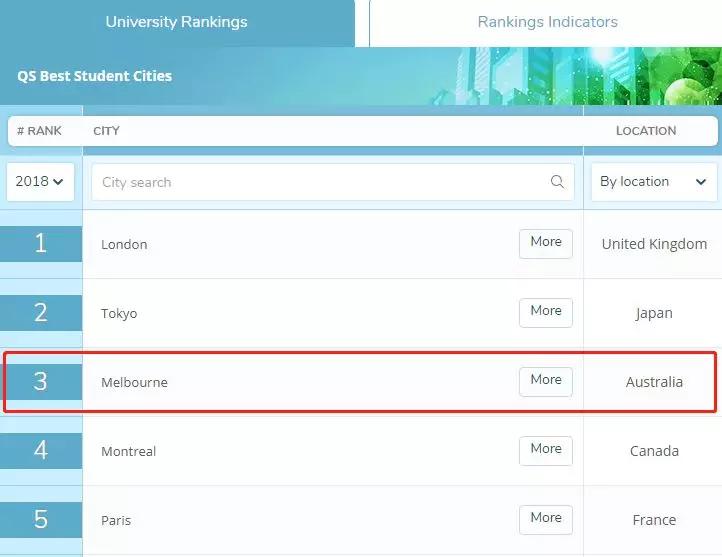Click More button for London
Viewport: 722px width, 557px height.
point(546,244)
